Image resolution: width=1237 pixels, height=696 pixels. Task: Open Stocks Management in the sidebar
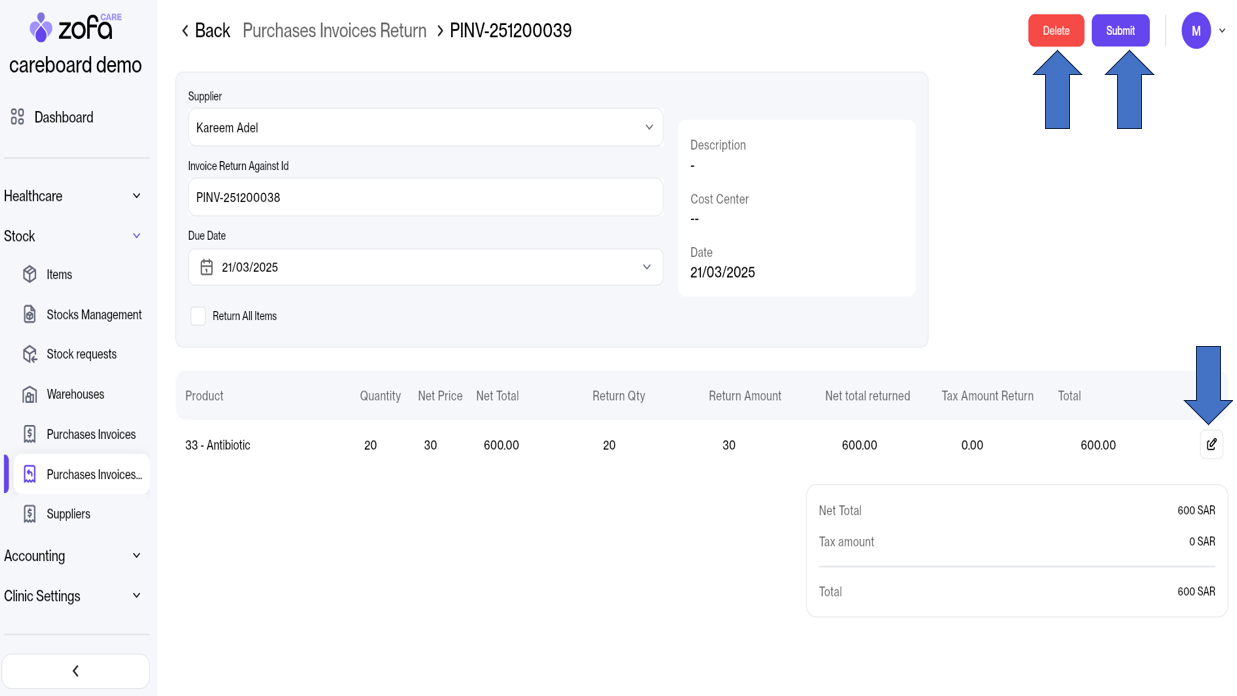point(93,314)
